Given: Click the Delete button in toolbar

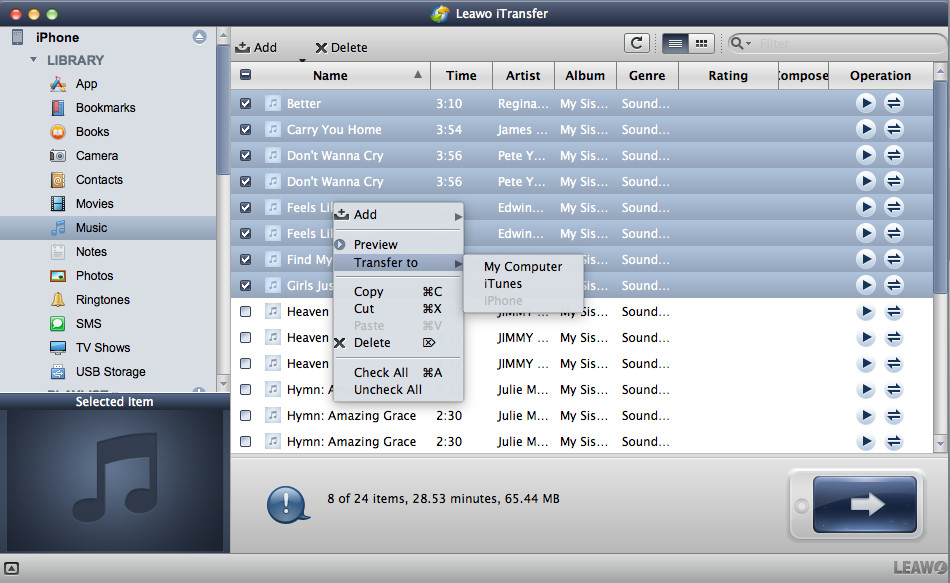Looking at the screenshot, I should (x=341, y=47).
